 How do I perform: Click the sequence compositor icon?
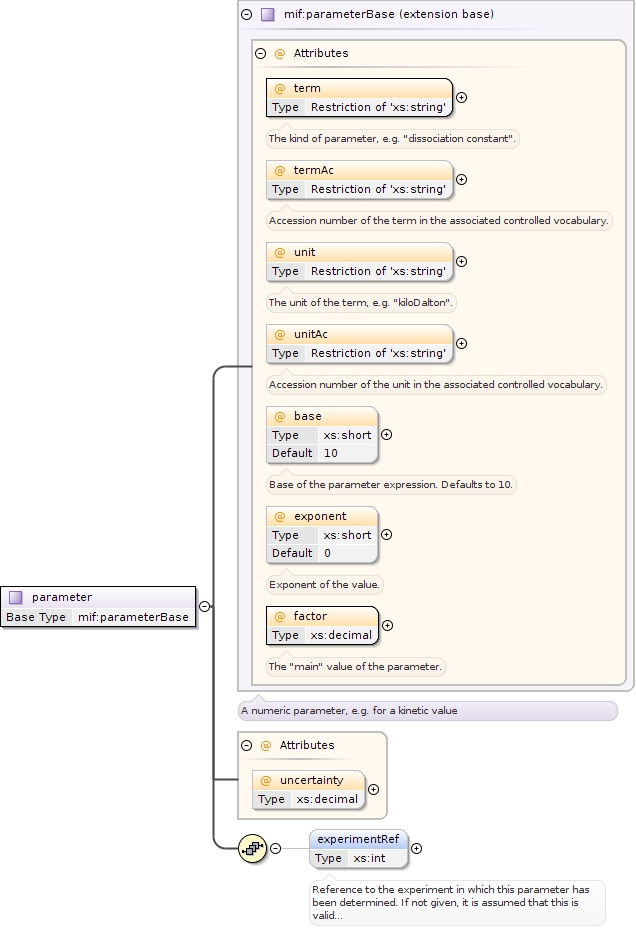point(252,848)
